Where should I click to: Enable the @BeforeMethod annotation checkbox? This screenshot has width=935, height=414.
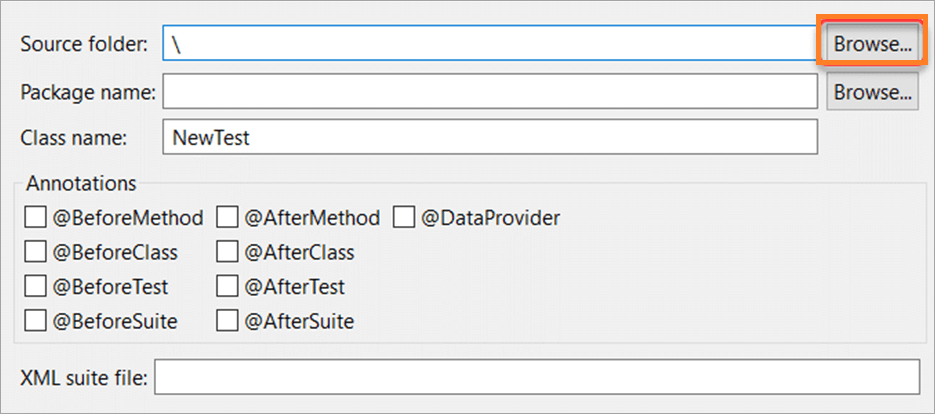35,218
